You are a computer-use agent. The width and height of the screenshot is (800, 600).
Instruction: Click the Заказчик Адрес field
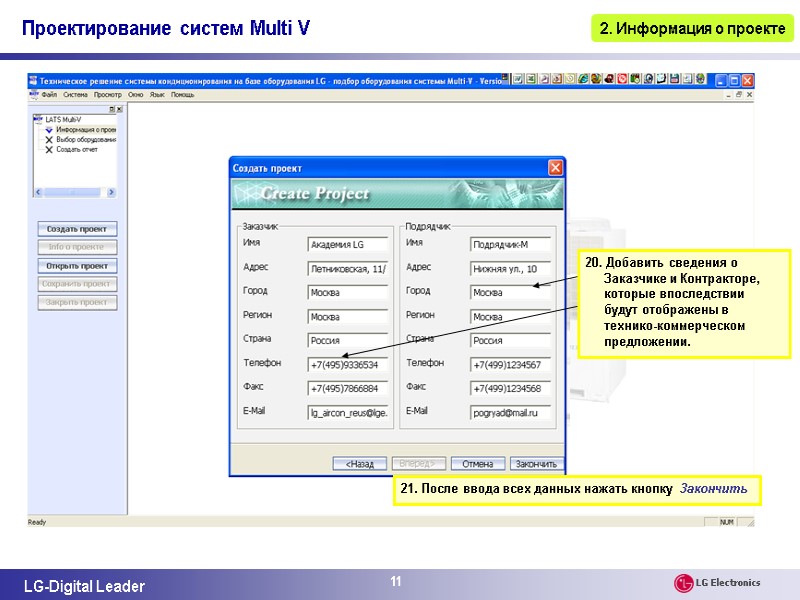348,269
